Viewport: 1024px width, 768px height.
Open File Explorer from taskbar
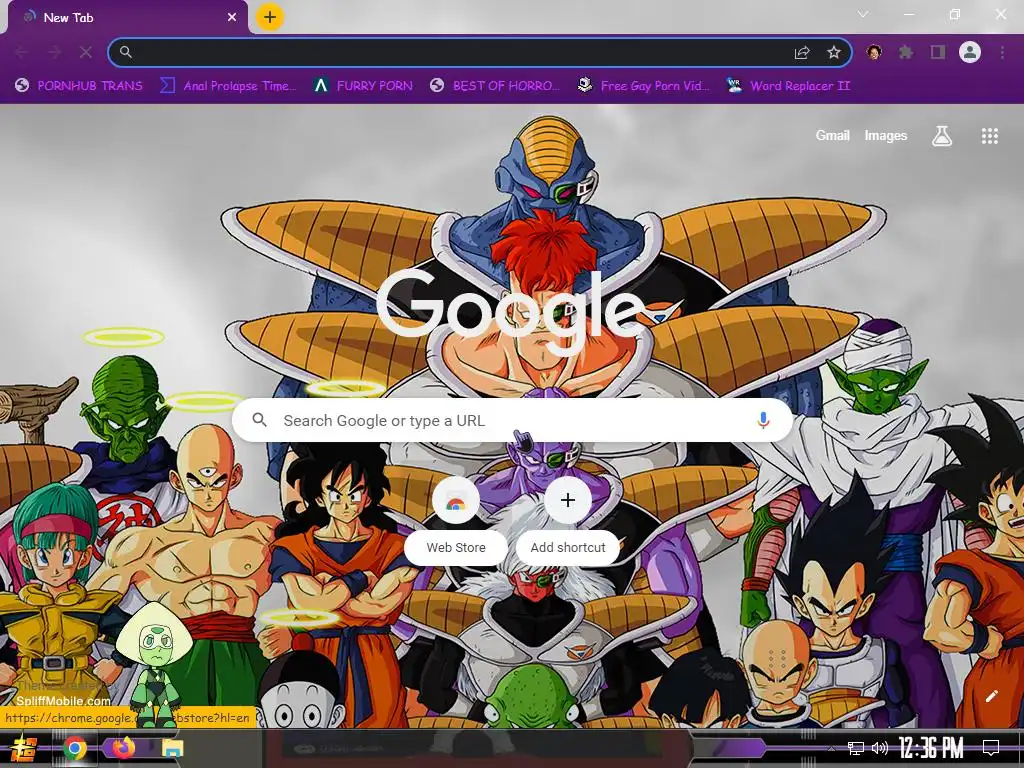click(x=172, y=748)
